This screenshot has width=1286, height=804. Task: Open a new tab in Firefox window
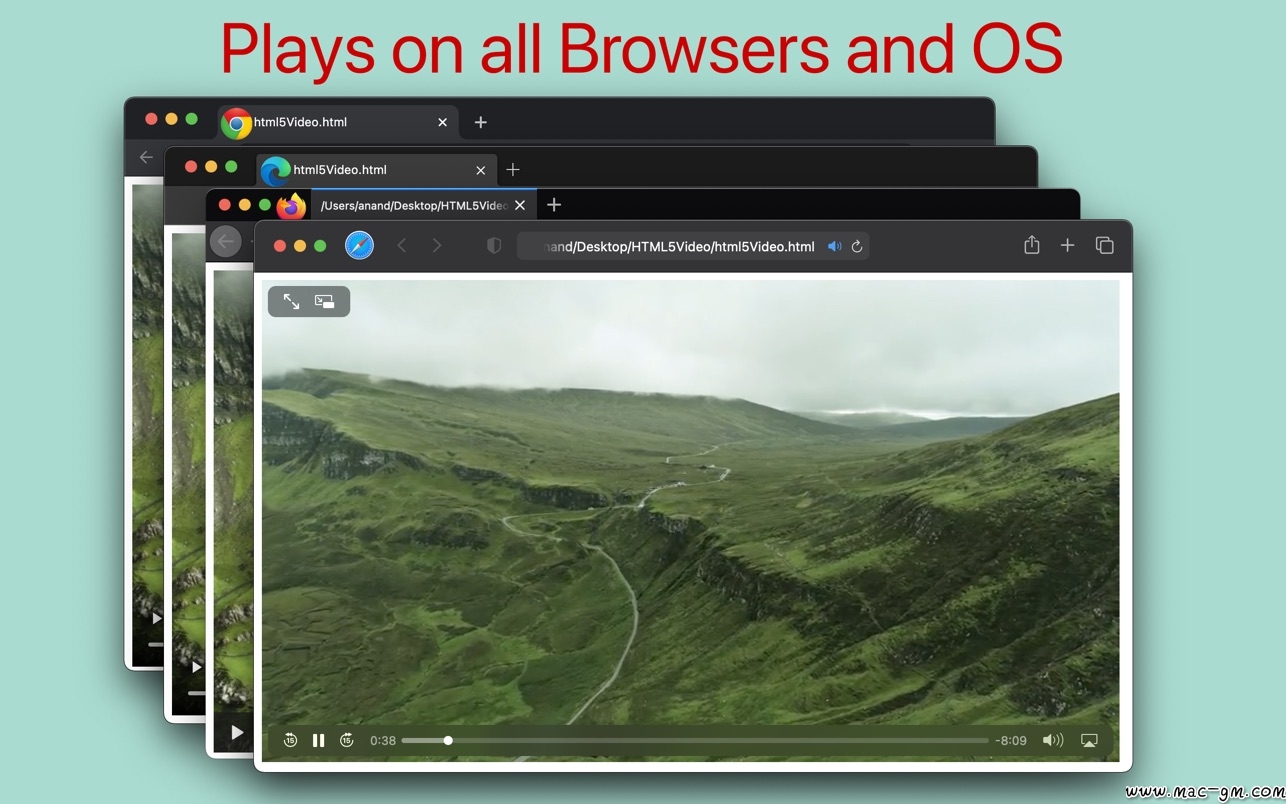click(x=554, y=205)
